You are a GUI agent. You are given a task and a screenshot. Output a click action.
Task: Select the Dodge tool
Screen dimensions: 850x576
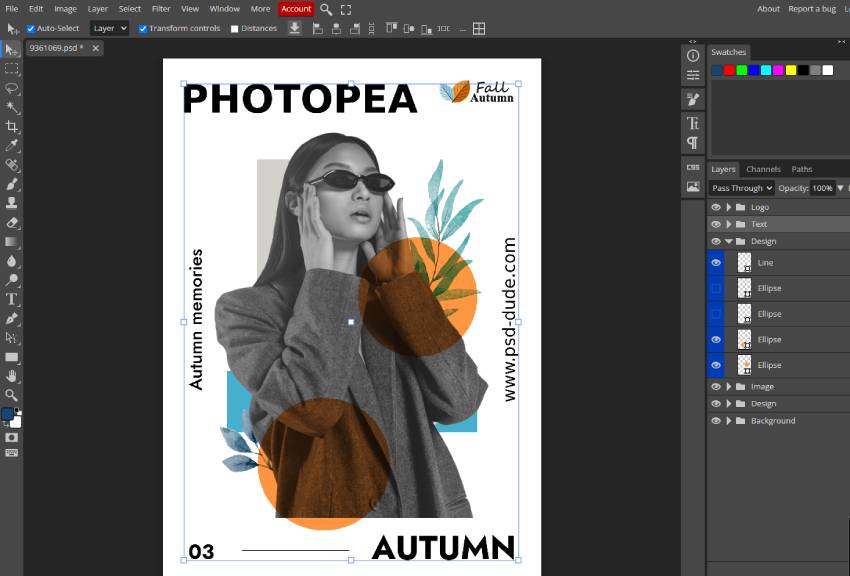[x=11, y=280]
